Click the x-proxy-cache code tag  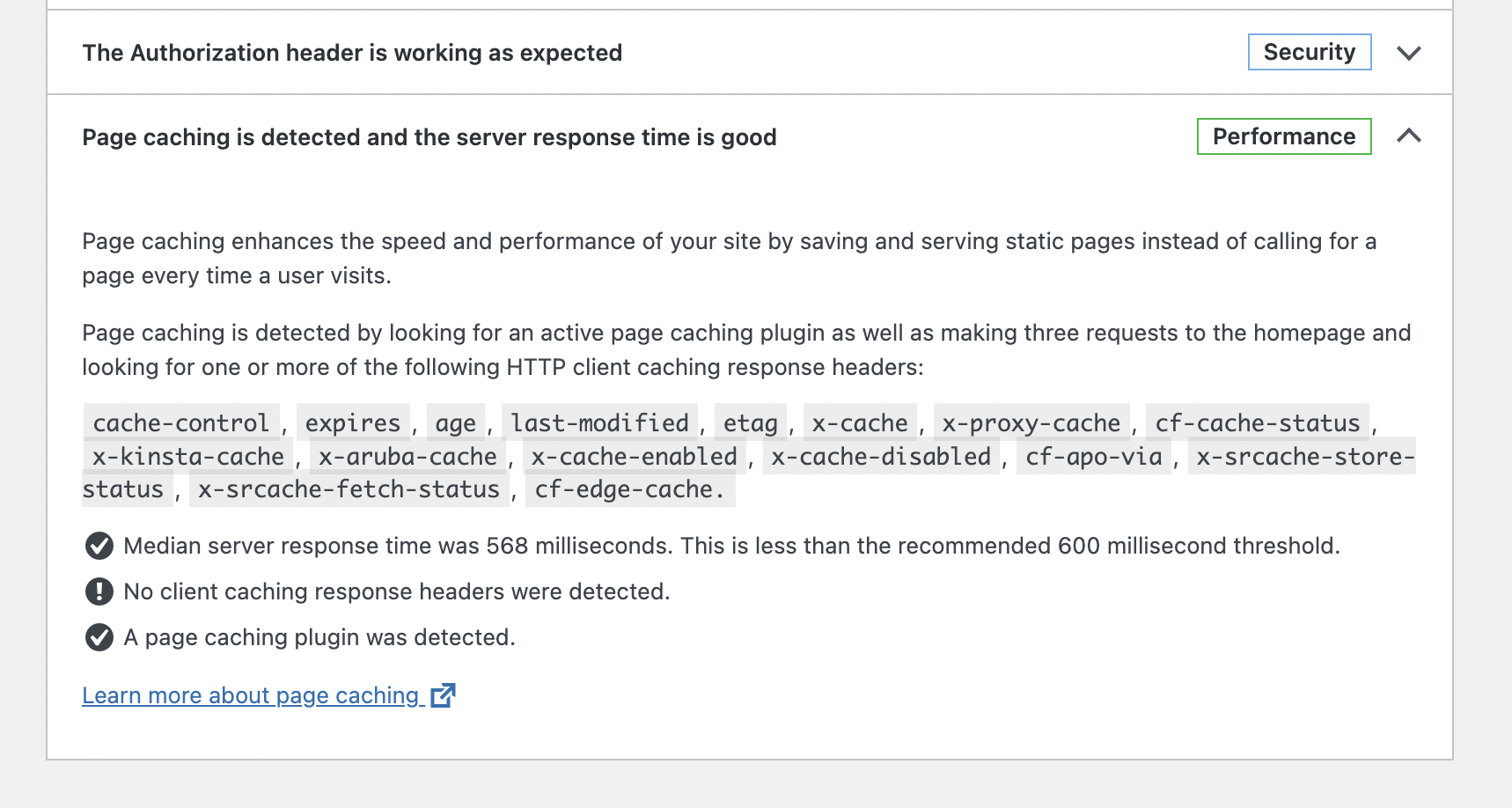(x=1031, y=423)
